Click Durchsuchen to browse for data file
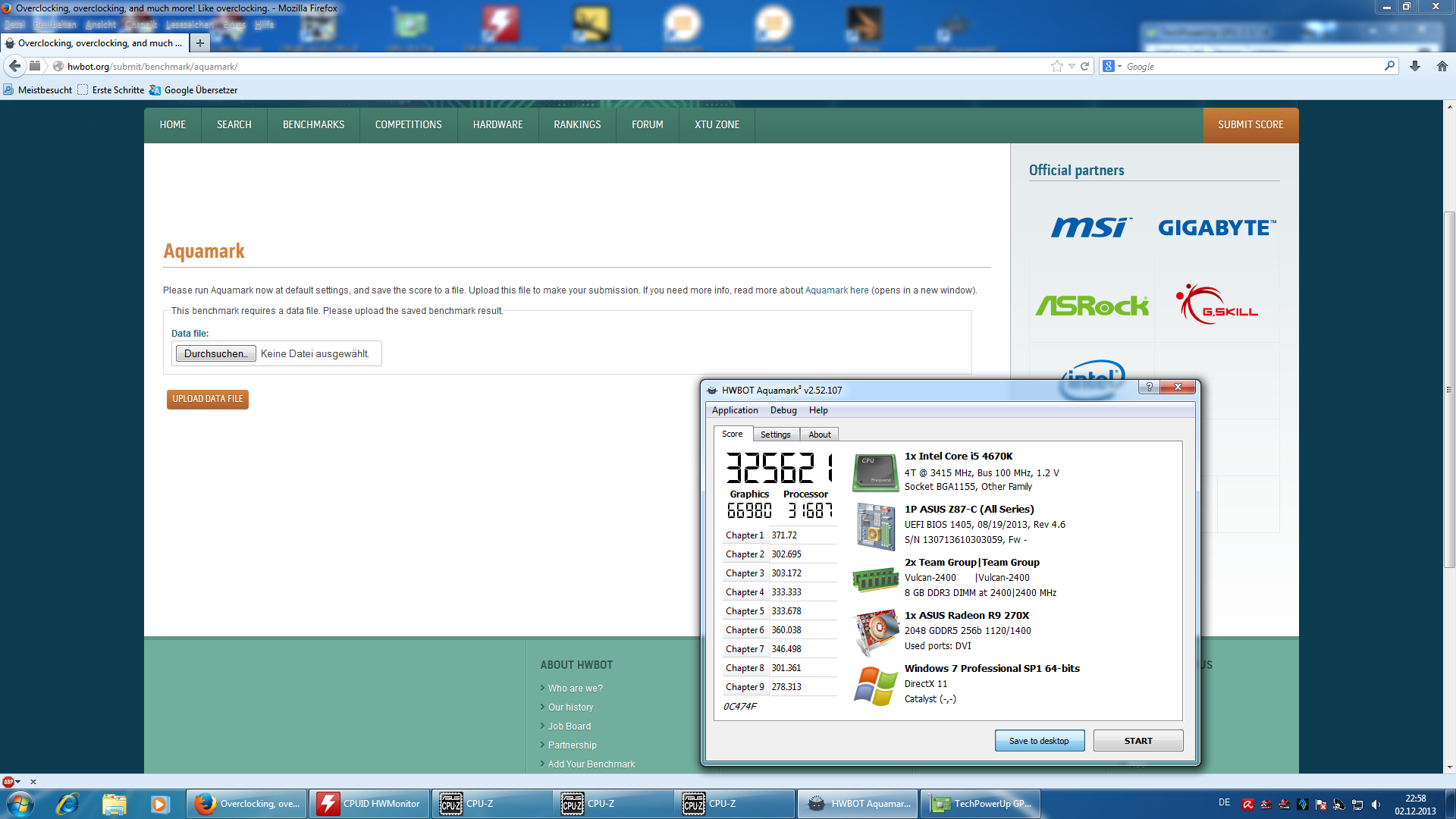Viewport: 1456px width, 819px height. (x=215, y=353)
